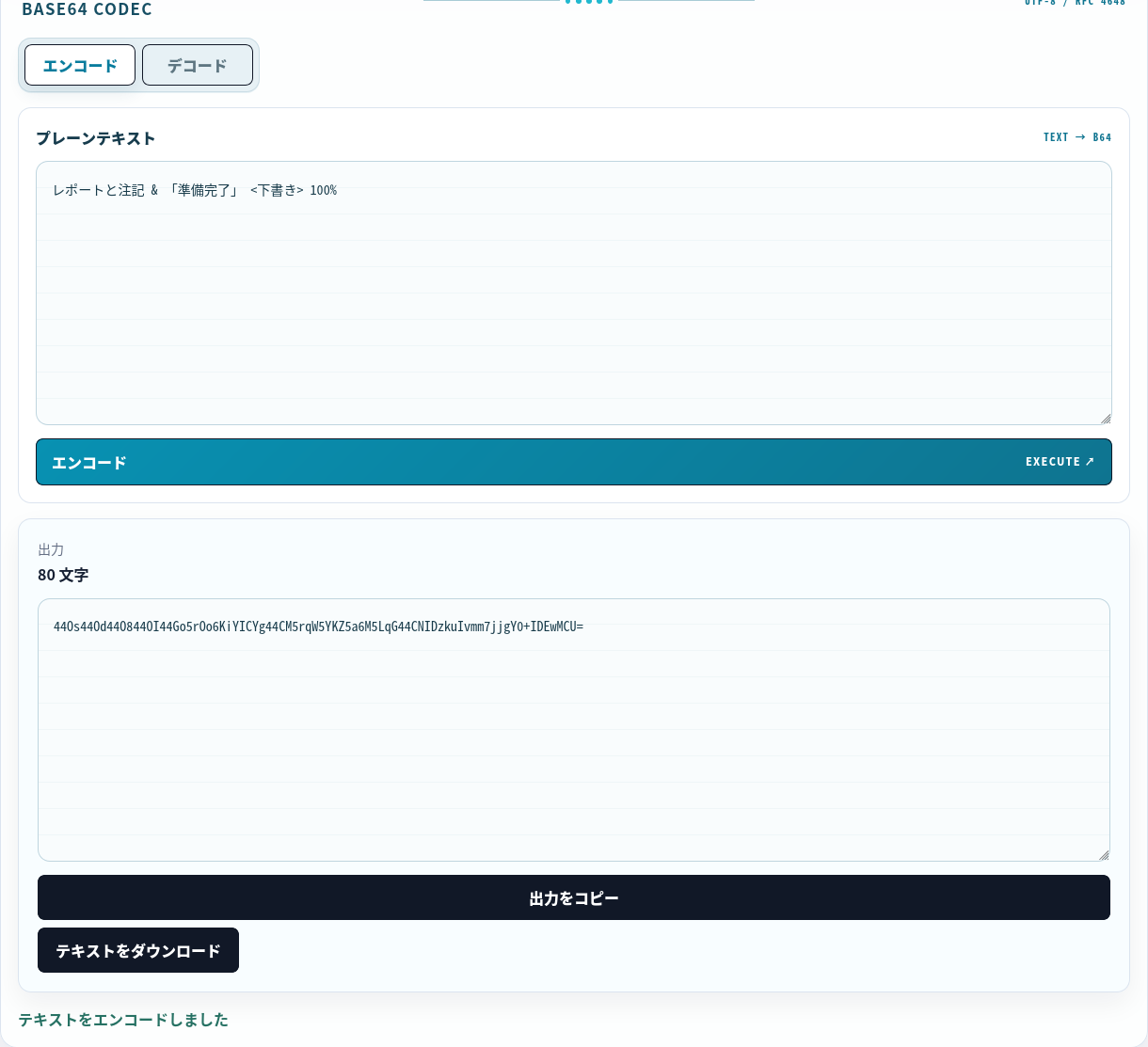Viewport: 1148px width, 1047px height.
Task: Click the 80 文字 character count
Action: click(63, 575)
